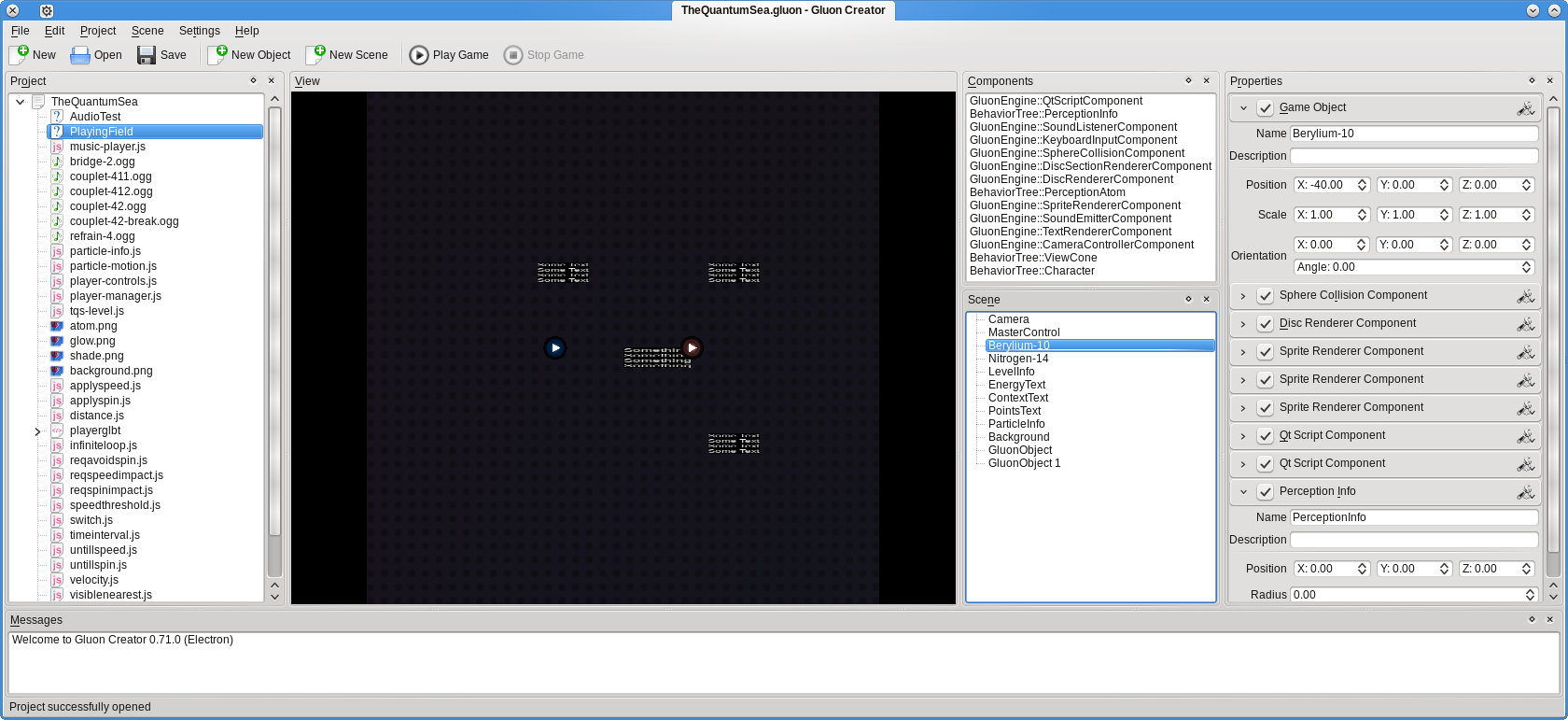Click the Open project toolbar icon
The width and height of the screenshot is (1568, 720).
point(80,55)
